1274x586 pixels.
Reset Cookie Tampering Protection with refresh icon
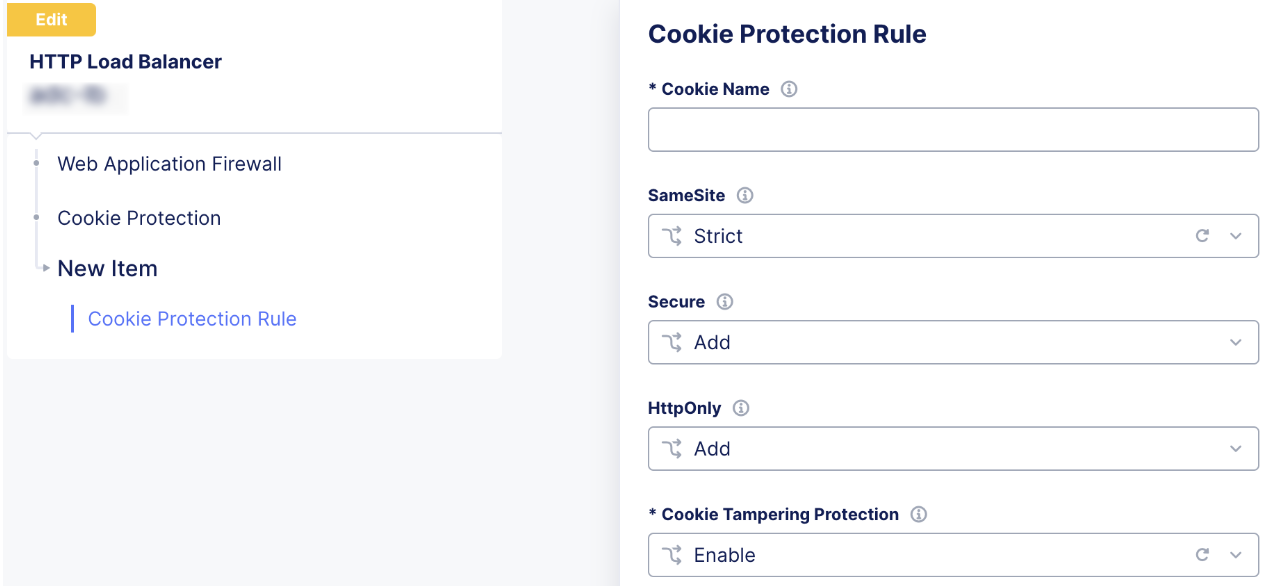pos(1203,555)
